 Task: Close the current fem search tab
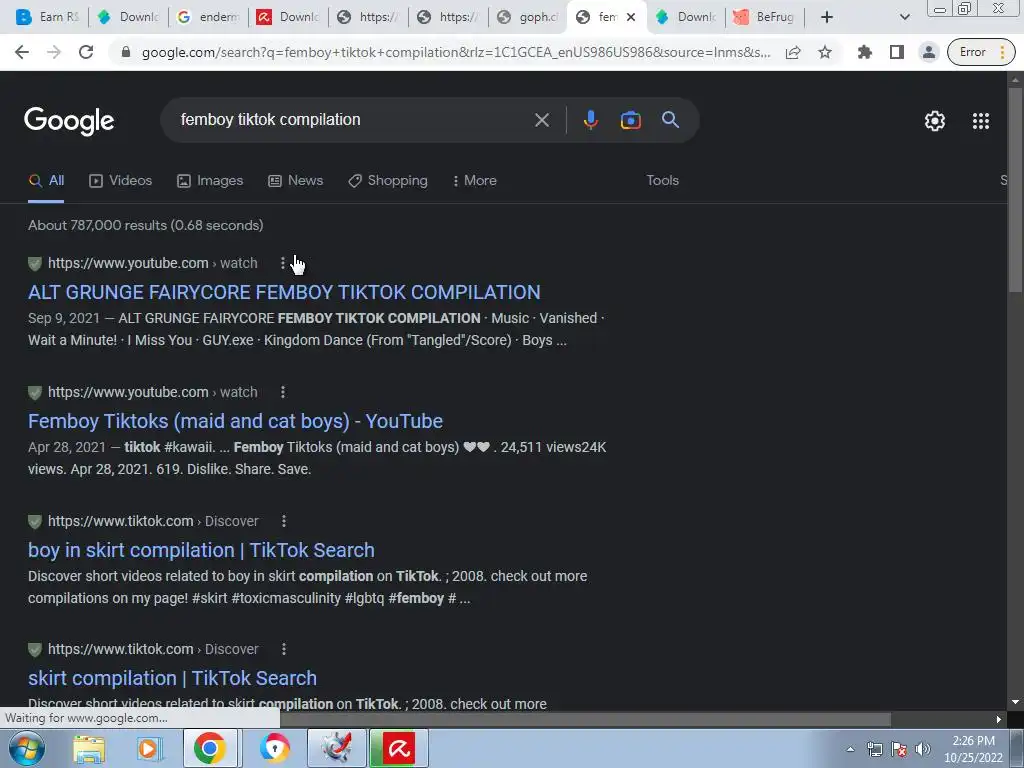pos(631,18)
